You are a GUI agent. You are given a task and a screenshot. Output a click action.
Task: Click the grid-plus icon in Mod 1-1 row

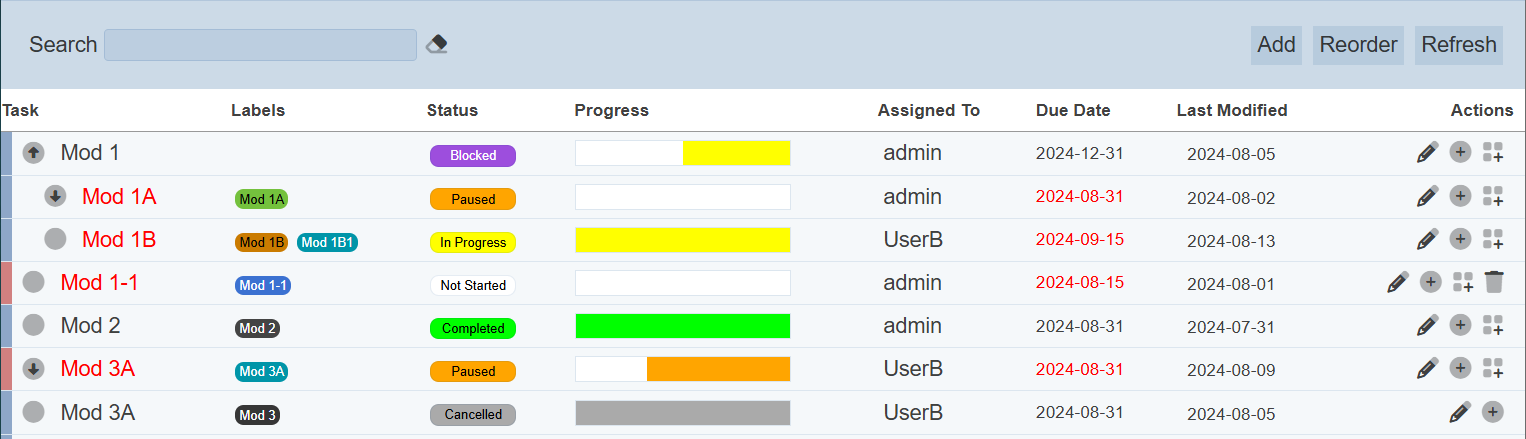tap(1463, 283)
